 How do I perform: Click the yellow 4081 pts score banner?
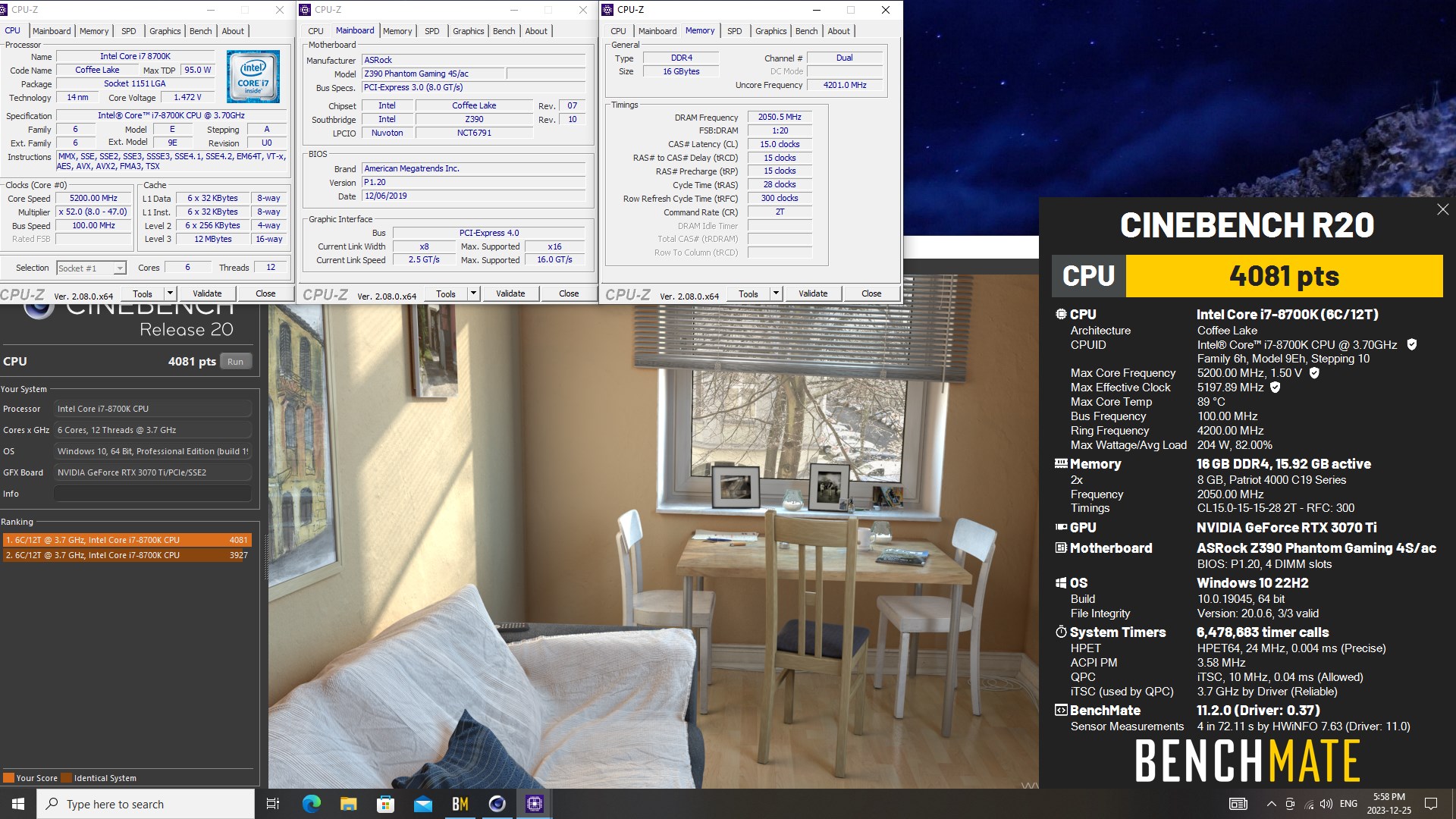(1284, 276)
